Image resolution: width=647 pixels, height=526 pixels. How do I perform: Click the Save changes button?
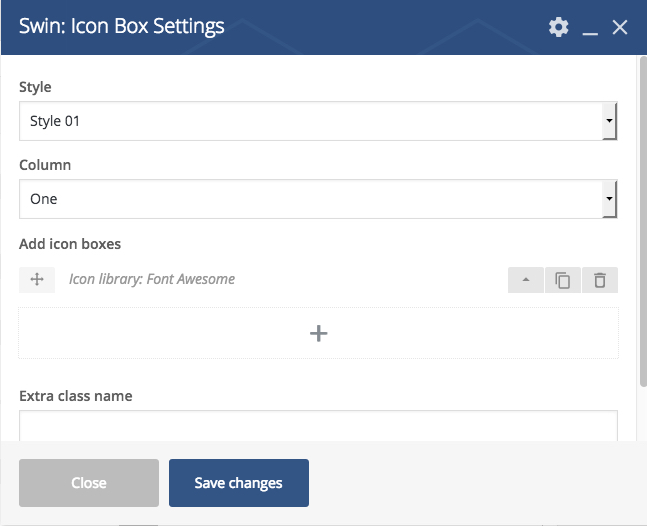click(x=239, y=483)
